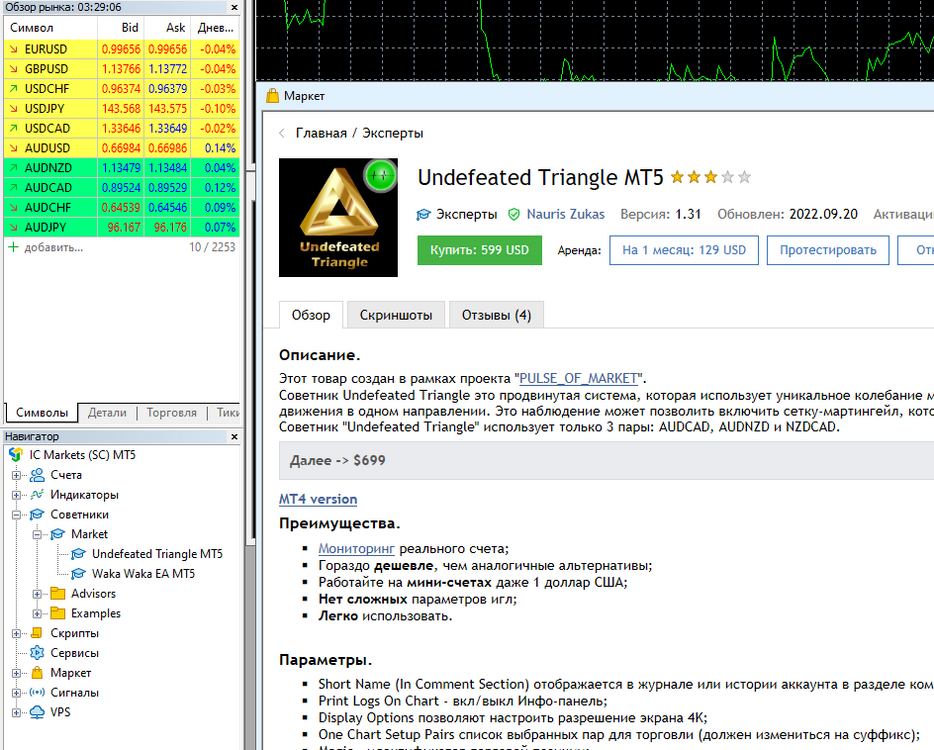This screenshot has width=934, height=750.
Task: Expand the Advisors folder node
Action: point(37,594)
